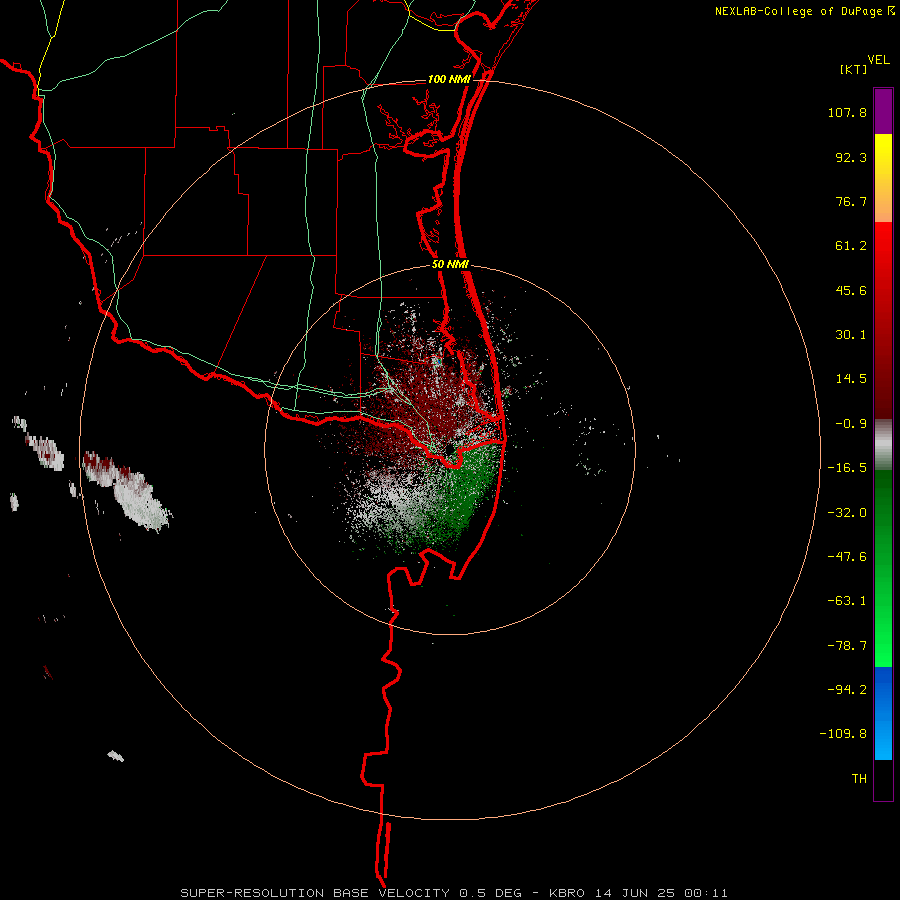Pick the gray near-zero color bar segment
The width and height of the screenshot is (900, 900).
(x=883, y=444)
